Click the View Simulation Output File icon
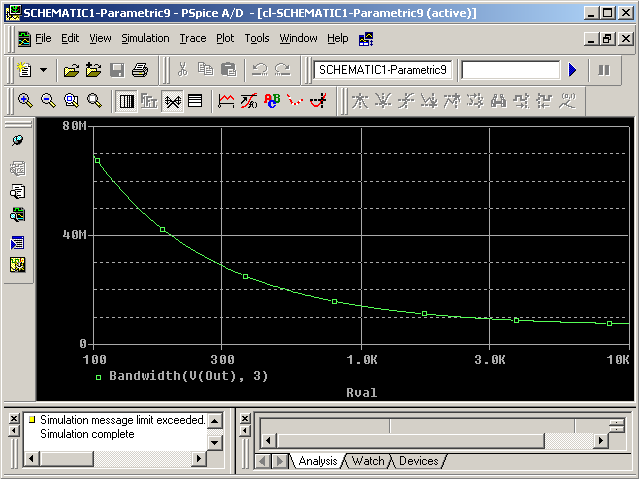639x479 pixels. (x=18, y=191)
